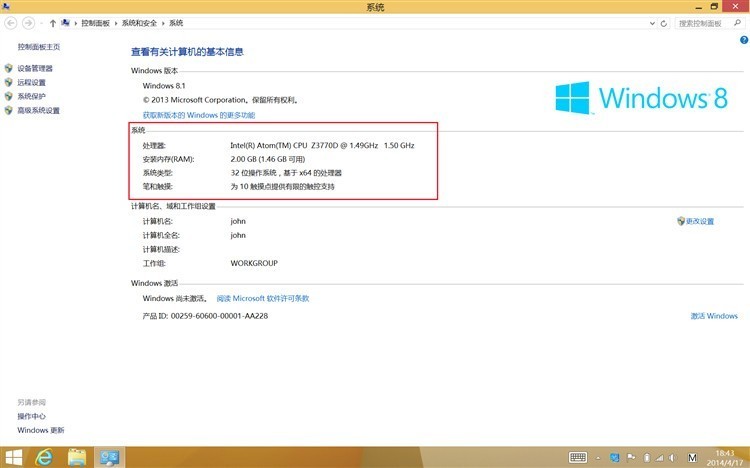750x468 pixels.
Task: Select the Windows 8.1 edition text
Action: (x=164, y=86)
